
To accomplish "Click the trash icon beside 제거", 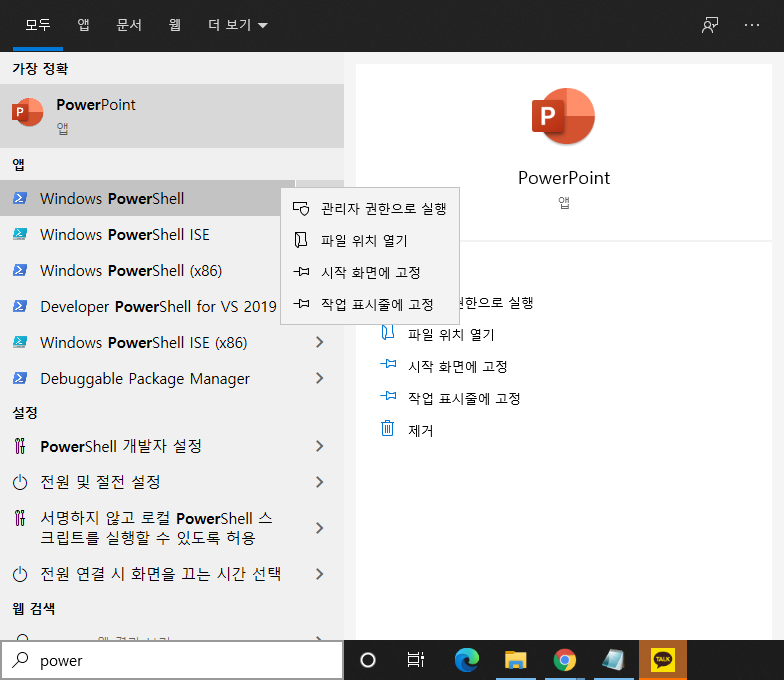I will point(388,428).
